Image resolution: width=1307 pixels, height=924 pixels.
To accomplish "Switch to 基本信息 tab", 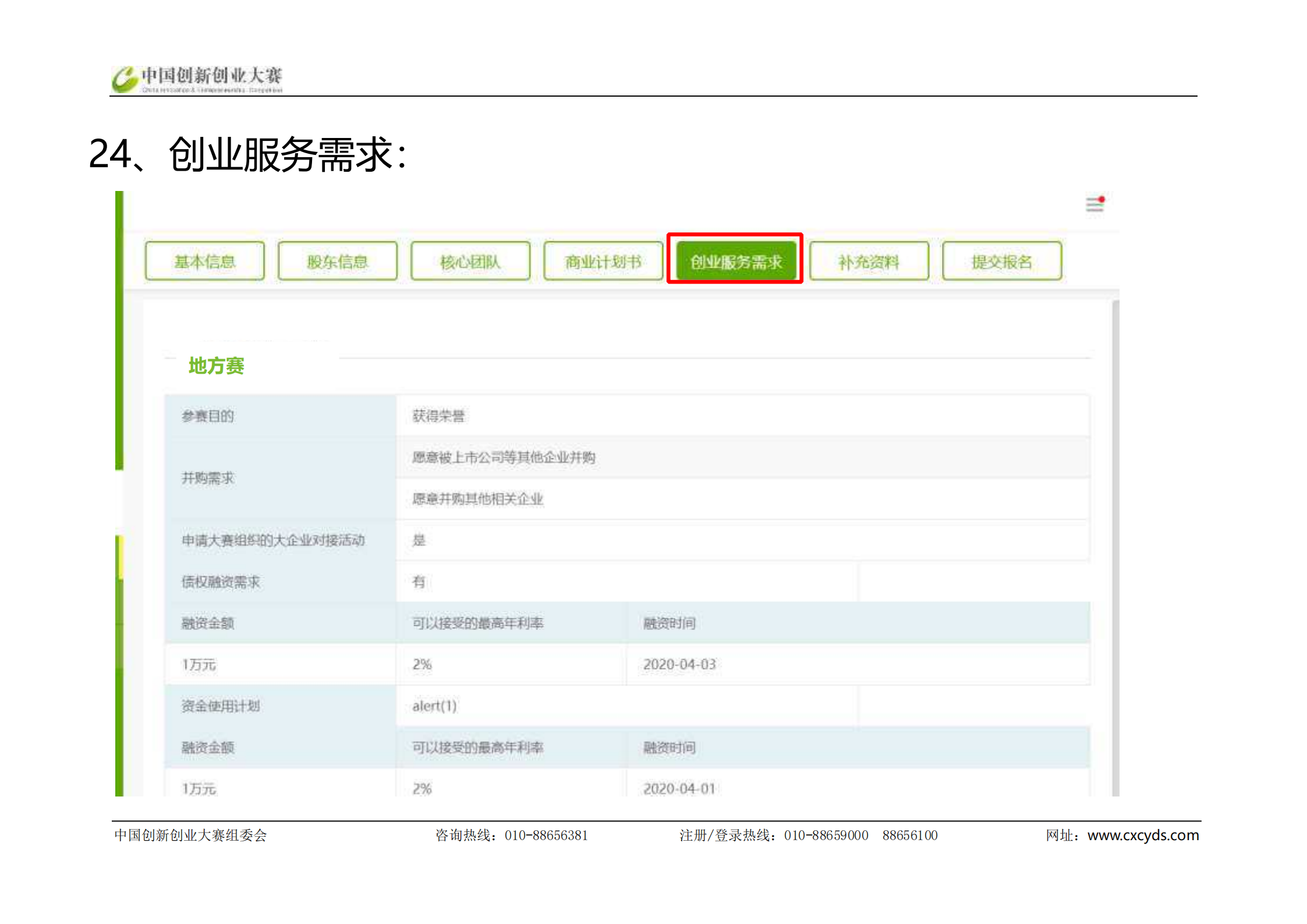I will click(x=205, y=261).
